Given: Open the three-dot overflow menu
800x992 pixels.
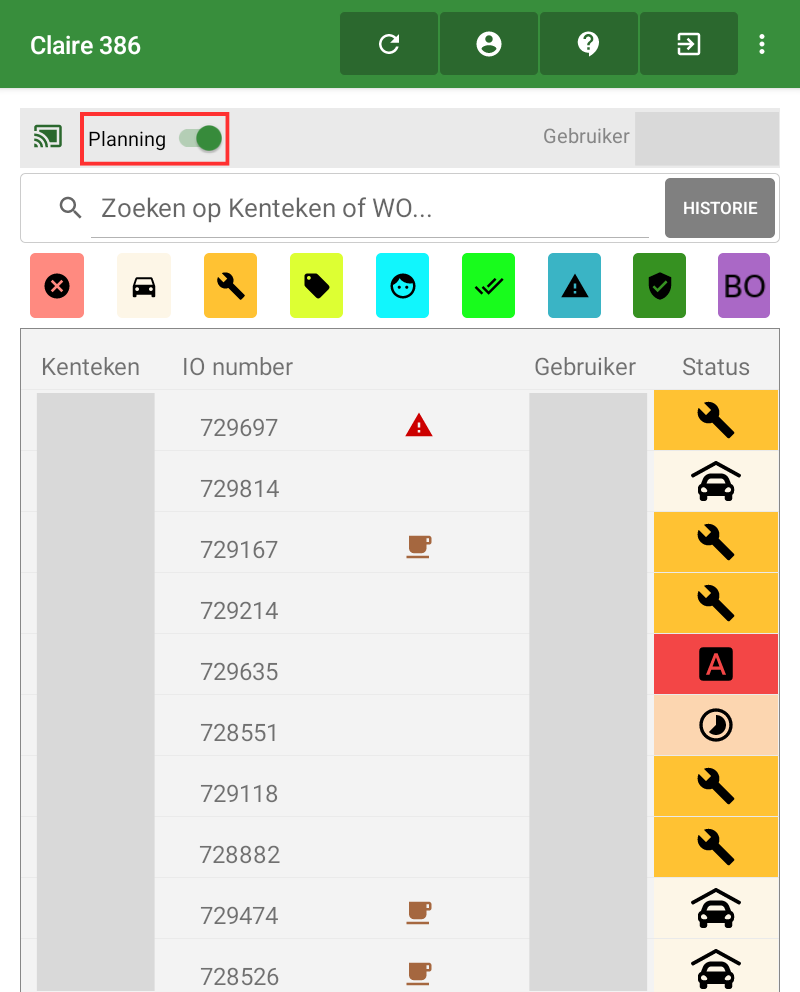Looking at the screenshot, I should (x=762, y=44).
